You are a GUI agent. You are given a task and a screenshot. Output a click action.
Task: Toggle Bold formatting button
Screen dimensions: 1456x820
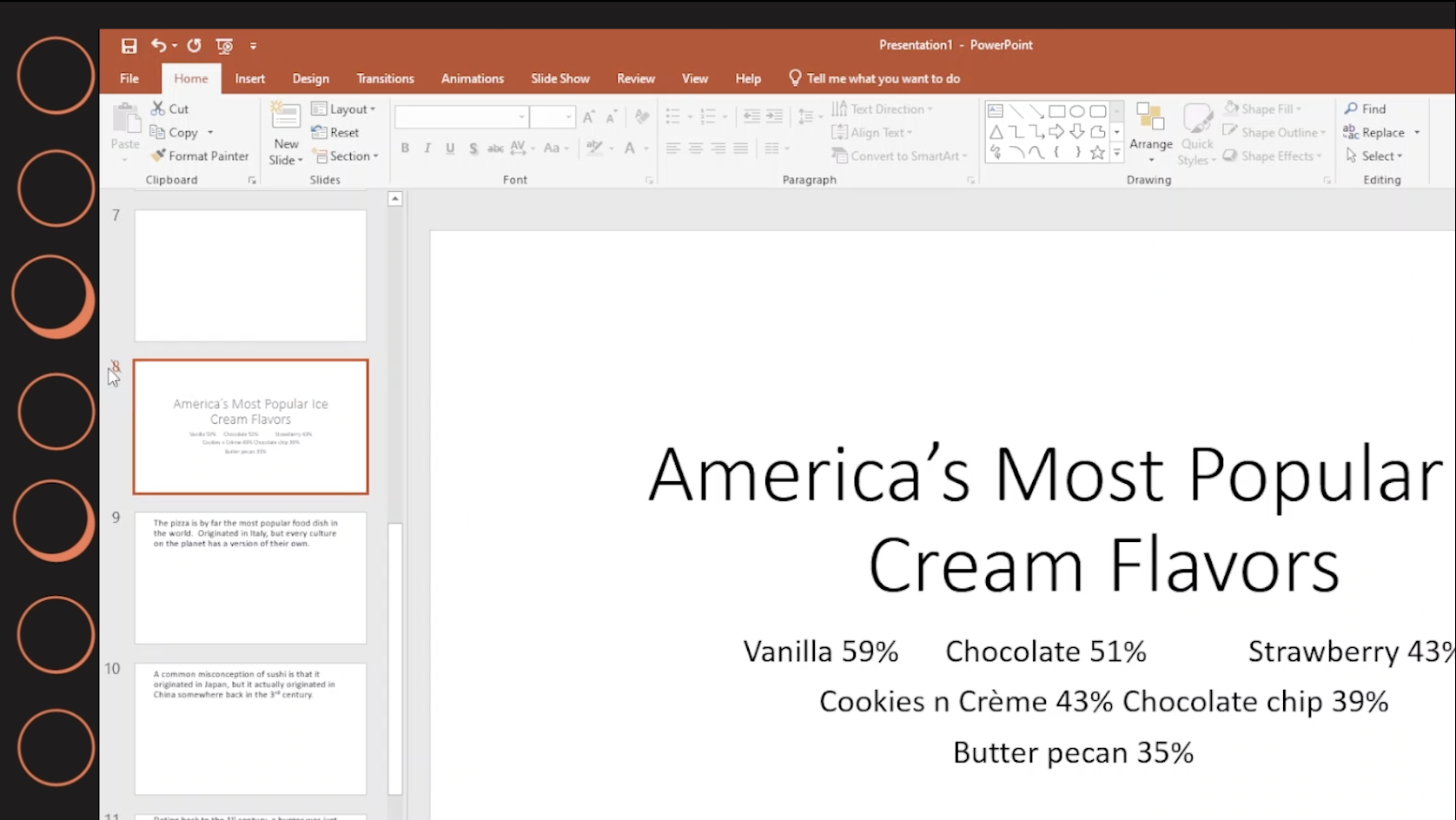pyautogui.click(x=405, y=149)
